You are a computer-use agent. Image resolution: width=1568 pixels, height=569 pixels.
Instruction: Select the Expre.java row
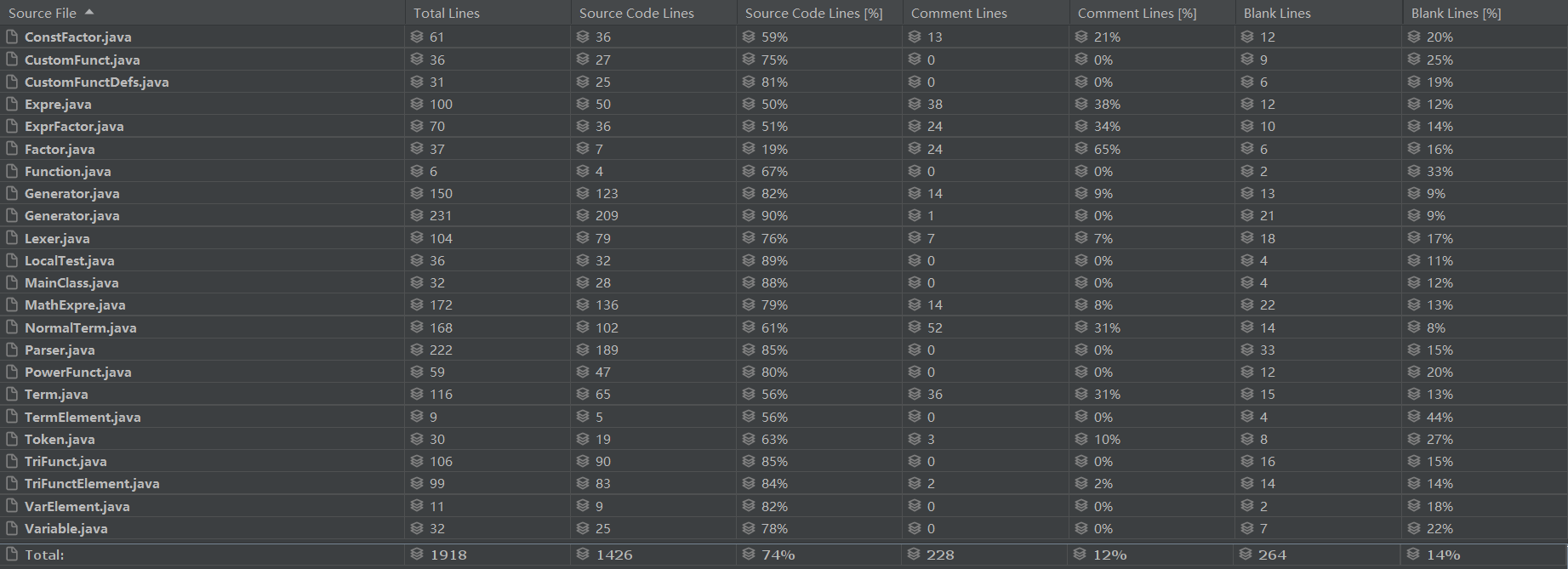(x=58, y=104)
